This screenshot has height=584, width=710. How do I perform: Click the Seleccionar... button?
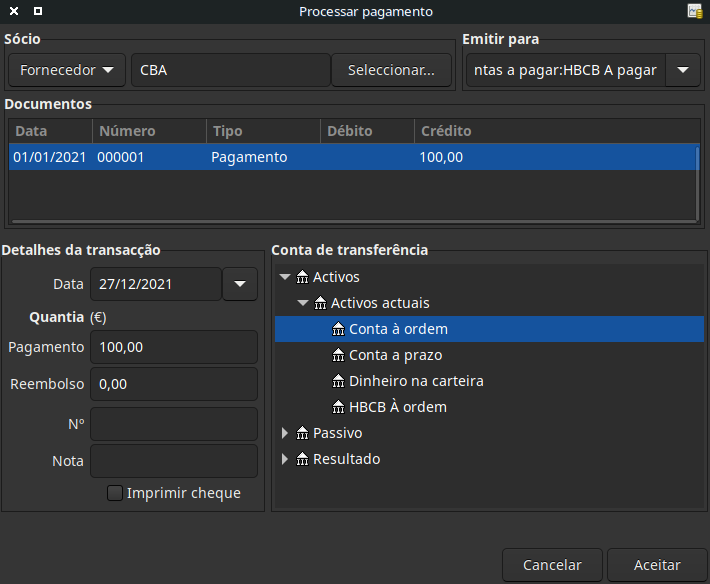[x=391, y=71]
